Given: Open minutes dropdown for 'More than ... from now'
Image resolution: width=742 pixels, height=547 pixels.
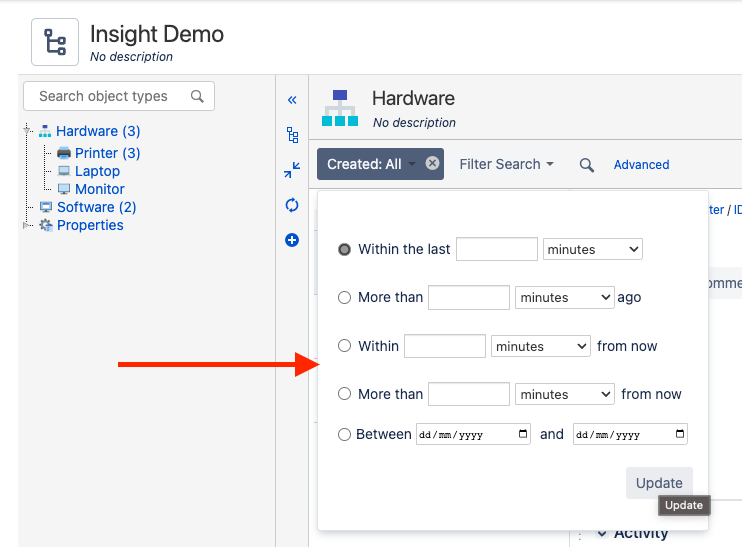Looking at the screenshot, I should (565, 394).
